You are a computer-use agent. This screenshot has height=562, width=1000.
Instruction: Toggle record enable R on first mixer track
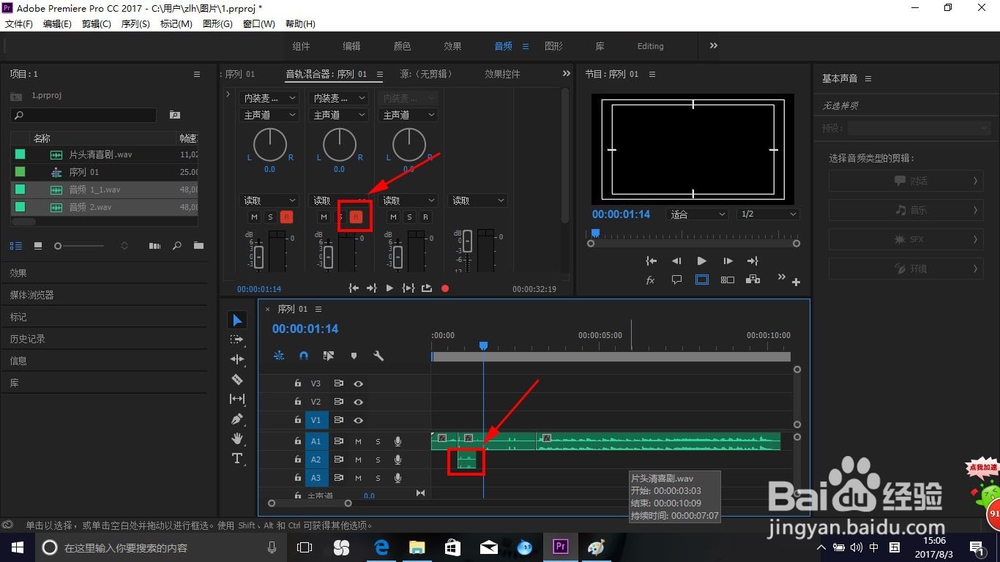[x=286, y=217]
